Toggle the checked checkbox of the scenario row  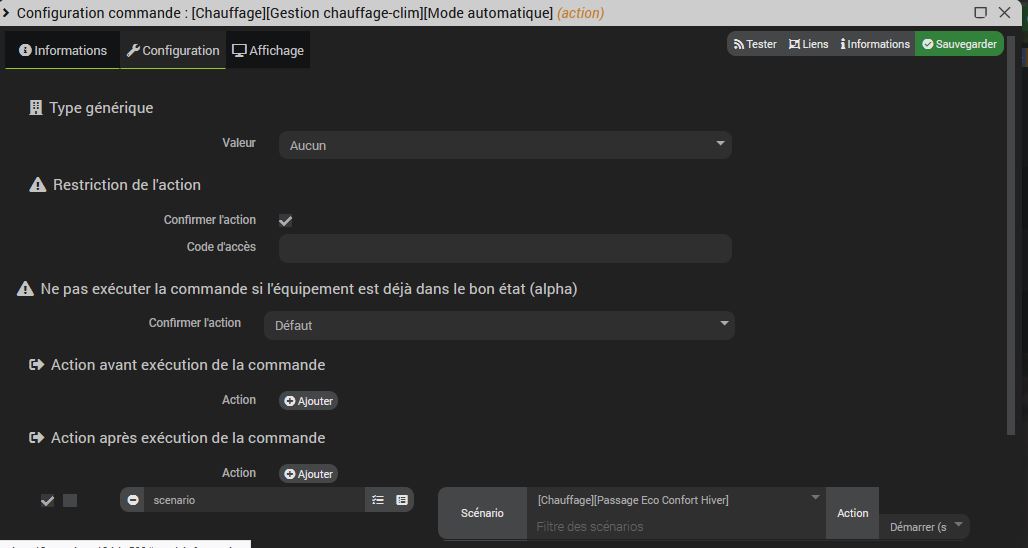tap(47, 501)
